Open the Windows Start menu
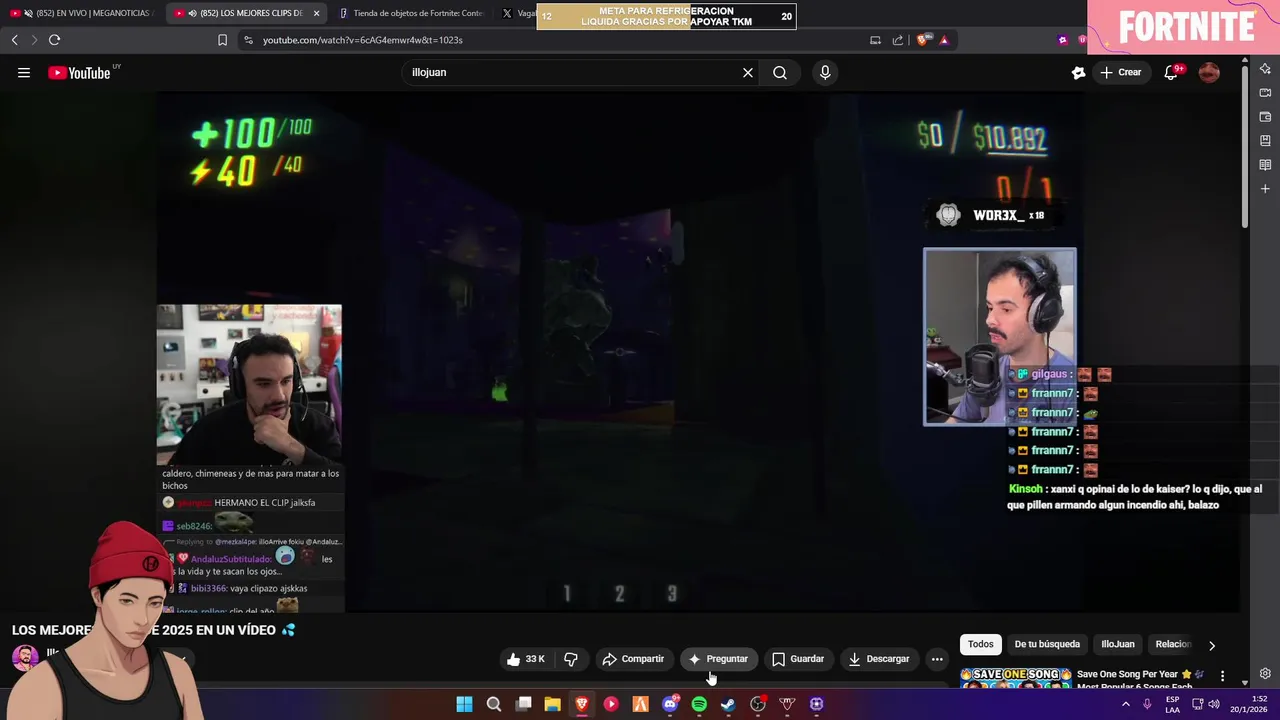This screenshot has width=1280, height=720. pos(464,704)
